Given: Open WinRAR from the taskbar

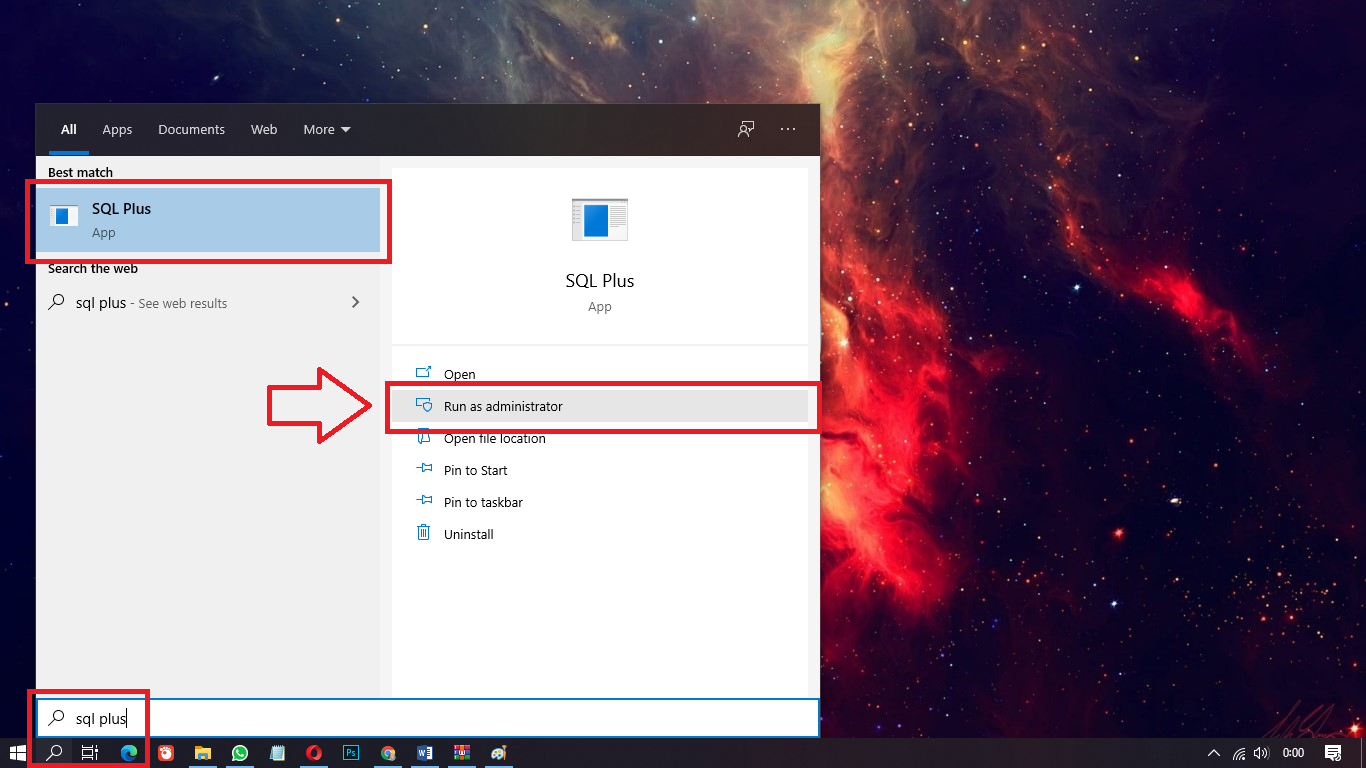Looking at the screenshot, I should 462,752.
